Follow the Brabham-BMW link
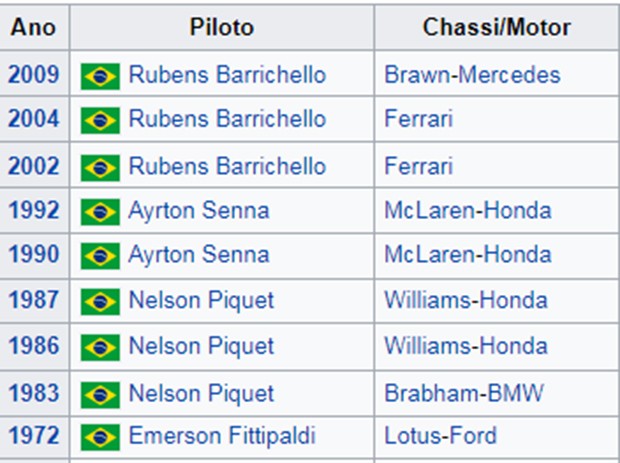 pyautogui.click(x=464, y=393)
